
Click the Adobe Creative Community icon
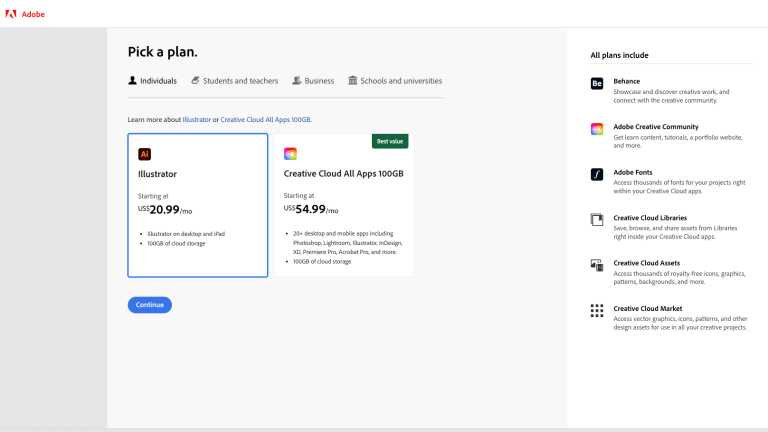pyautogui.click(x=597, y=130)
